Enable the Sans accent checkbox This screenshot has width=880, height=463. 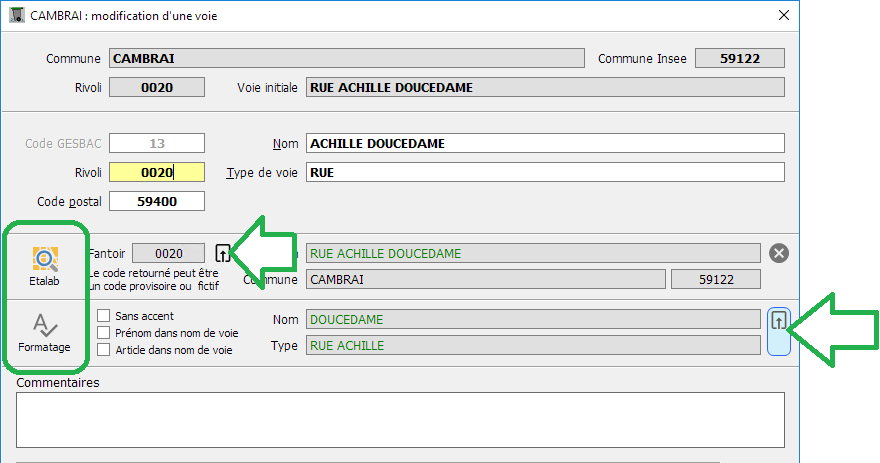104,316
